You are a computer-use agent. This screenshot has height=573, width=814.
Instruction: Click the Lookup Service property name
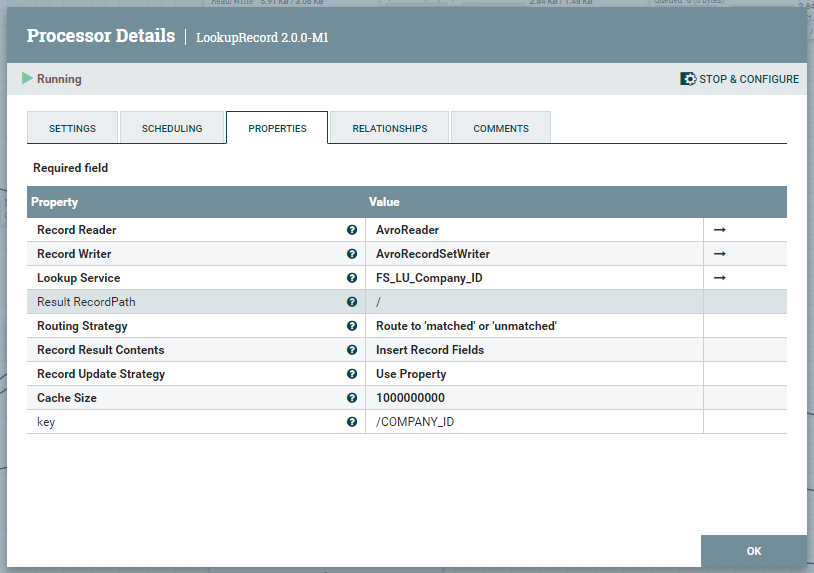[78, 278]
